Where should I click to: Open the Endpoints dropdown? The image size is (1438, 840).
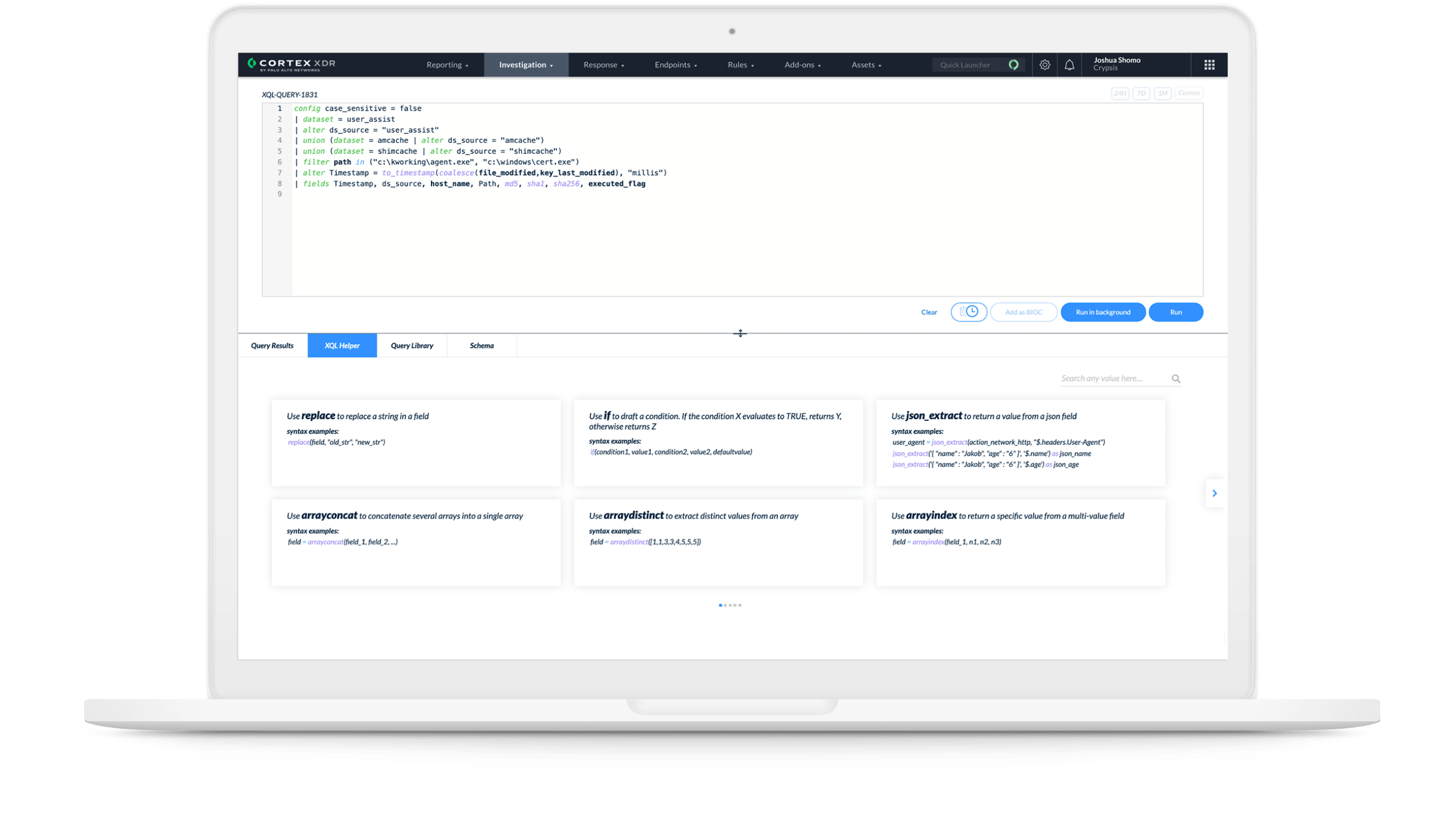point(676,64)
